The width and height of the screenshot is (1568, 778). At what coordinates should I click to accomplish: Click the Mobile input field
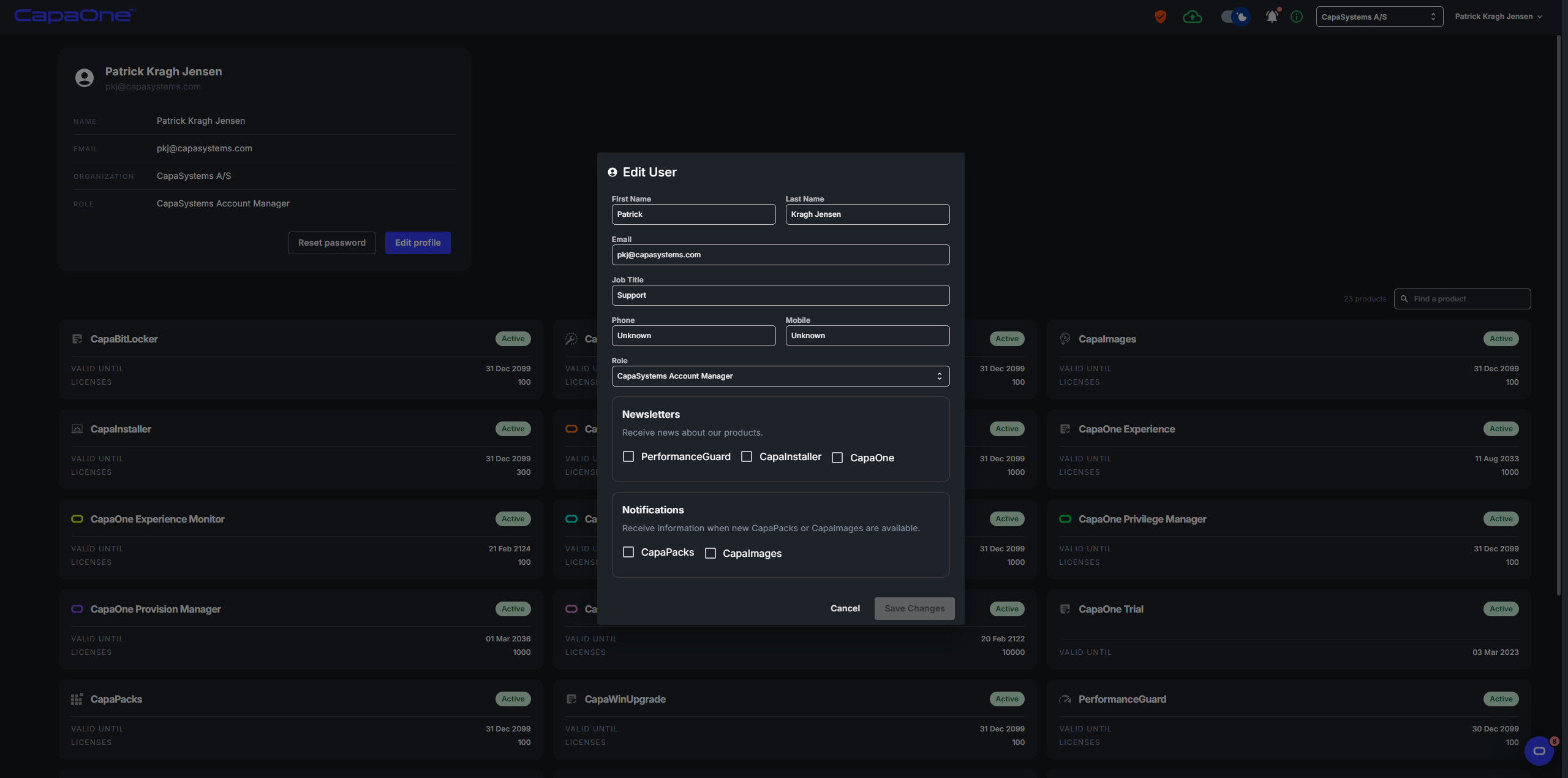click(x=867, y=336)
